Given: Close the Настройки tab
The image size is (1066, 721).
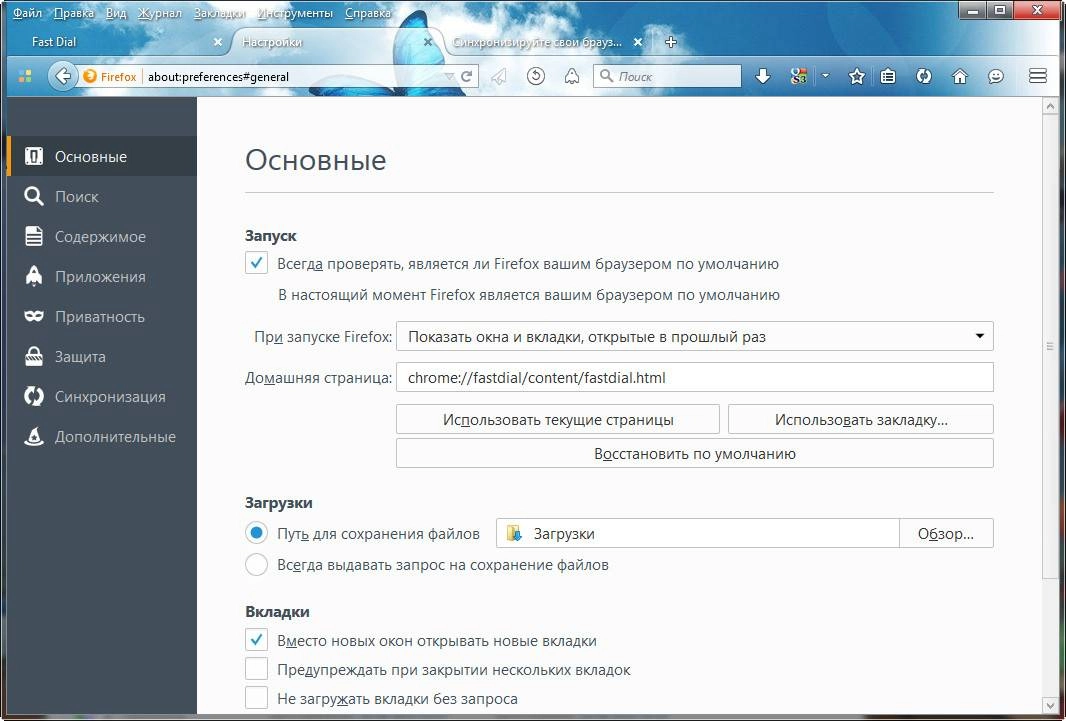Looking at the screenshot, I should point(428,42).
